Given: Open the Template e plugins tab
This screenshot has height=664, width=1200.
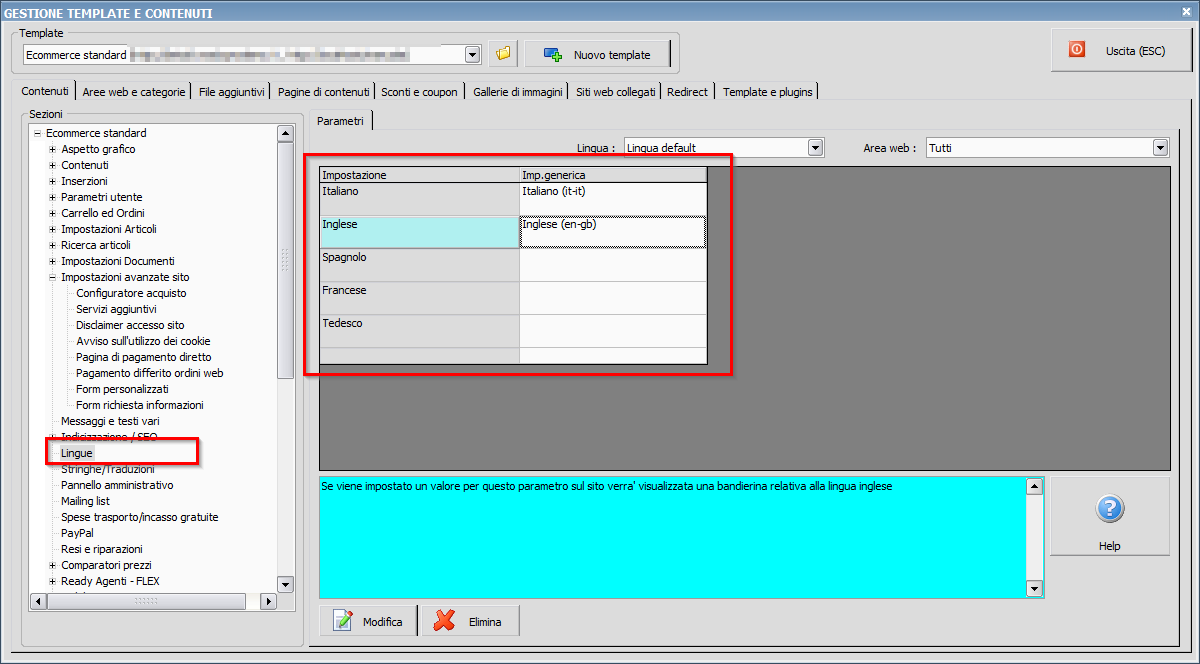Looking at the screenshot, I should pos(768,91).
